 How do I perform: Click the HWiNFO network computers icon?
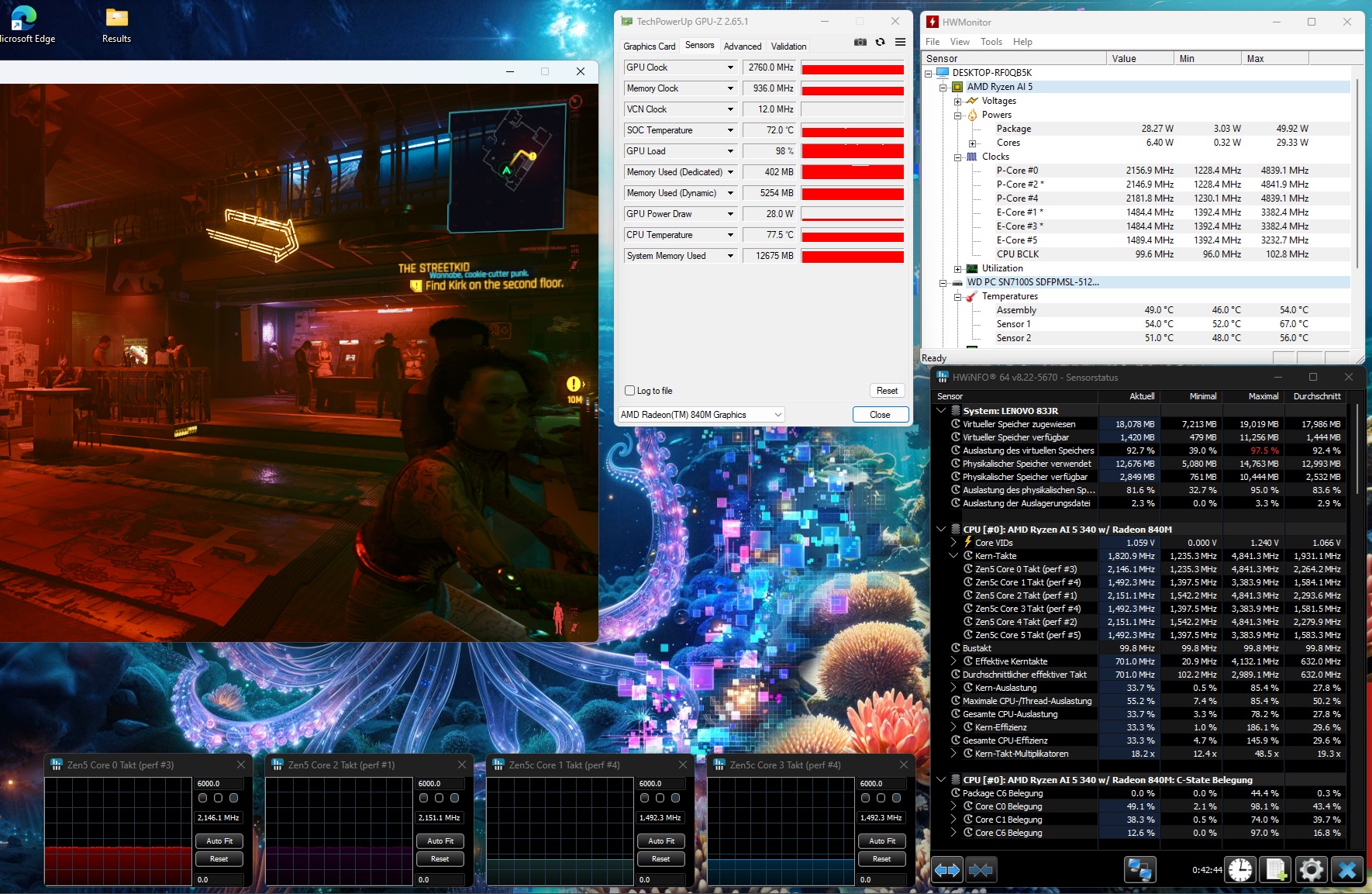[x=1139, y=870]
